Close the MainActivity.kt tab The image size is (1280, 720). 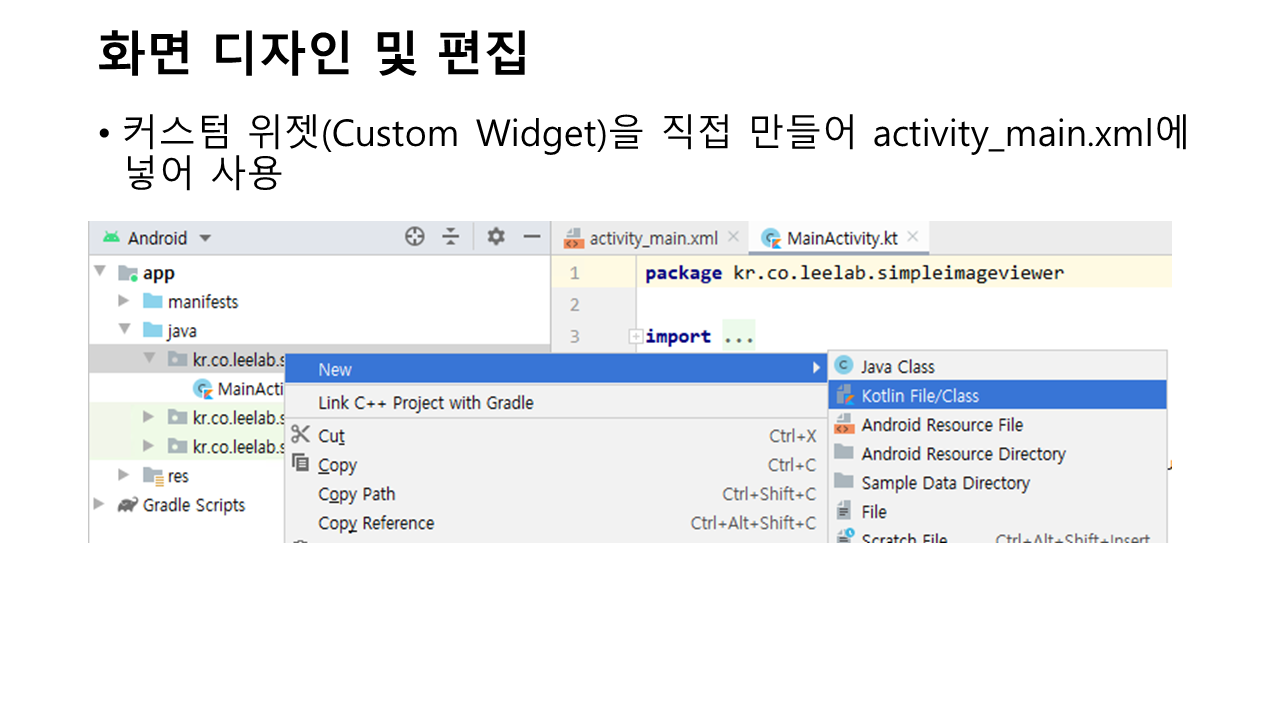[913, 237]
